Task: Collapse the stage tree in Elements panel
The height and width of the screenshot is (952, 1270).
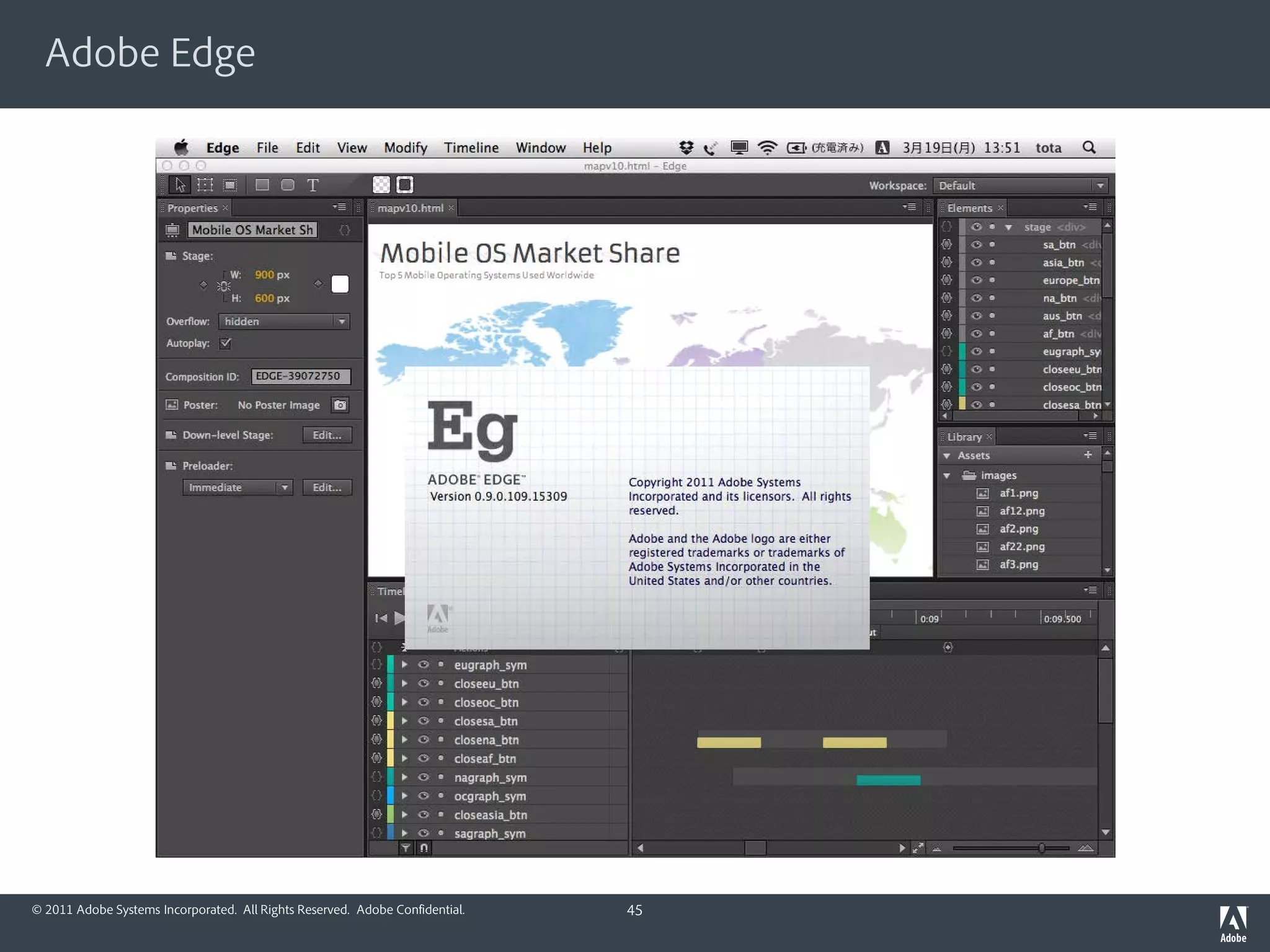Action: (1009, 227)
